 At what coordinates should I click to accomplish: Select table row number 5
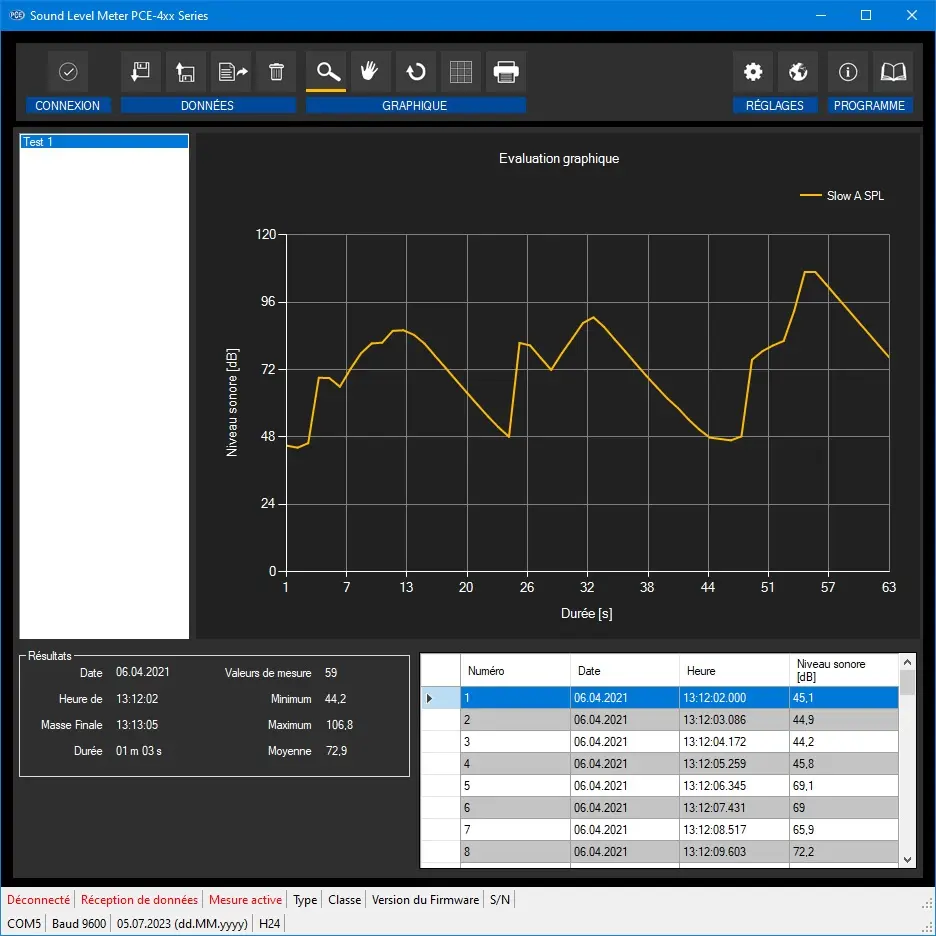515,786
